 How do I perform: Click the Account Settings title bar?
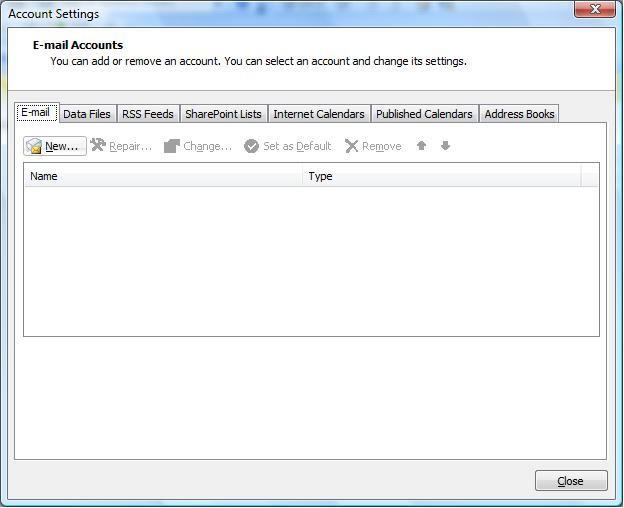pyautogui.click(x=300, y=14)
